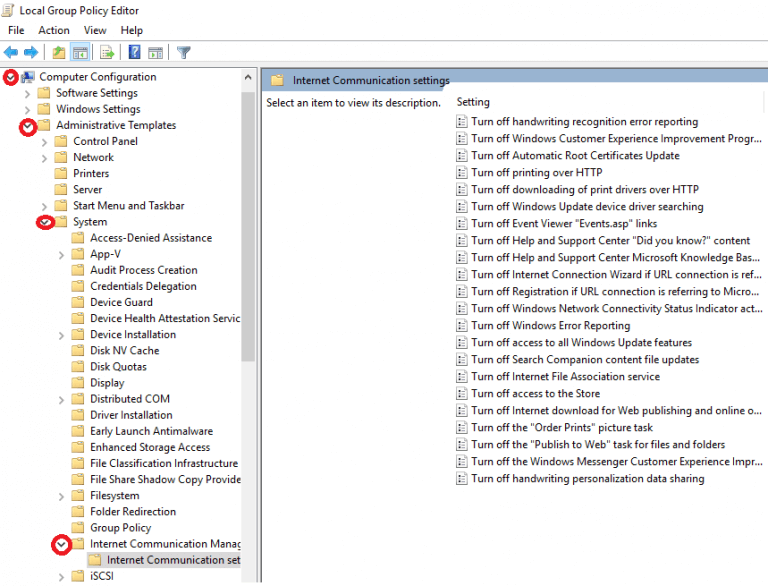
Task: Toggle the Show/Hide Action Pane icon
Action: (x=156, y=52)
